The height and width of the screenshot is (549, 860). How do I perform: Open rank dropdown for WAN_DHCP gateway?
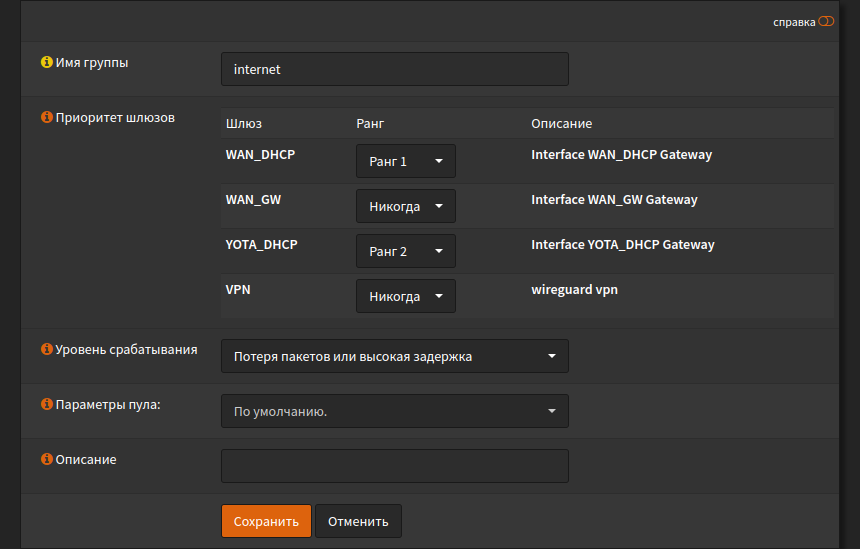tap(406, 161)
